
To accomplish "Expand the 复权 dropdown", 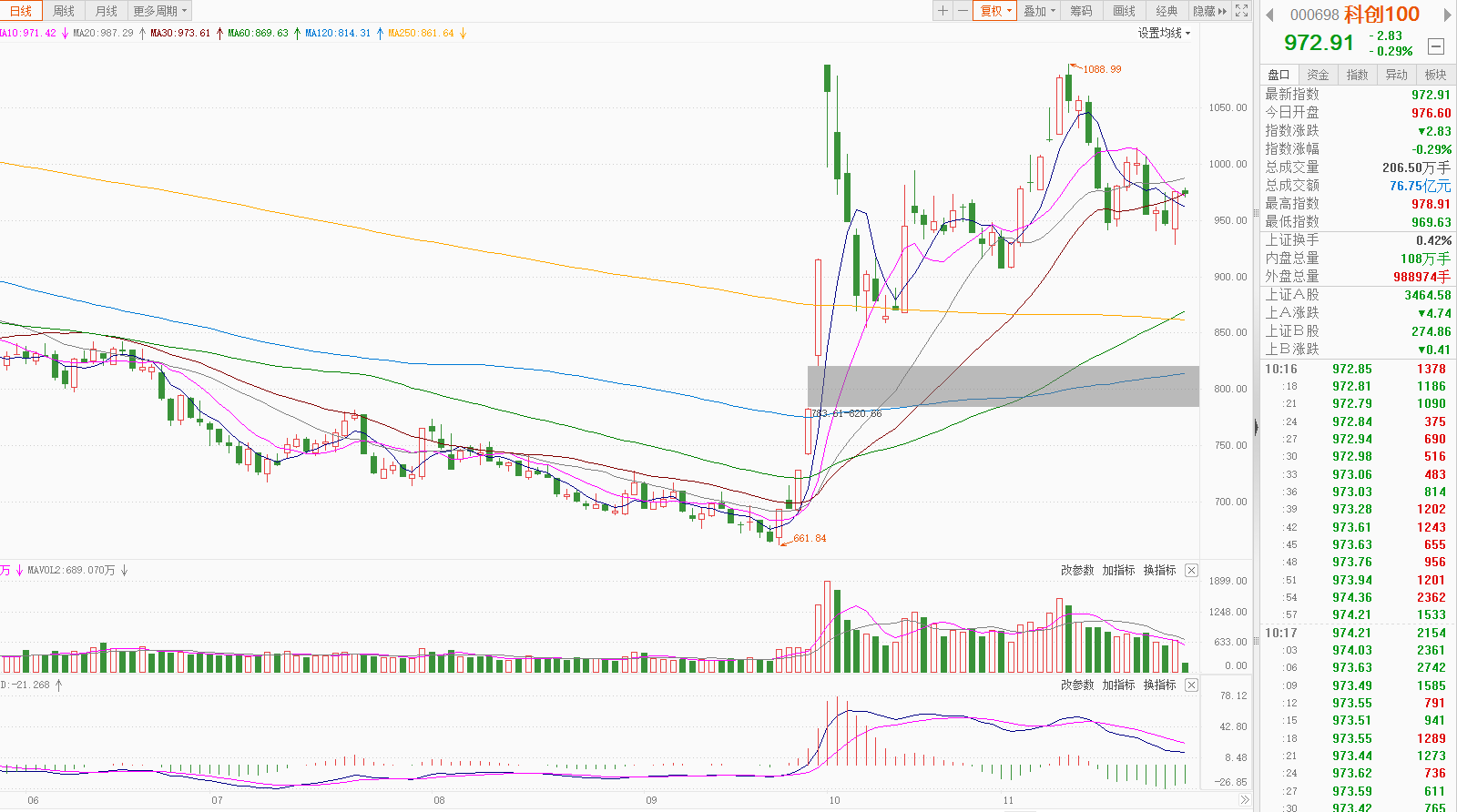I will point(995,11).
